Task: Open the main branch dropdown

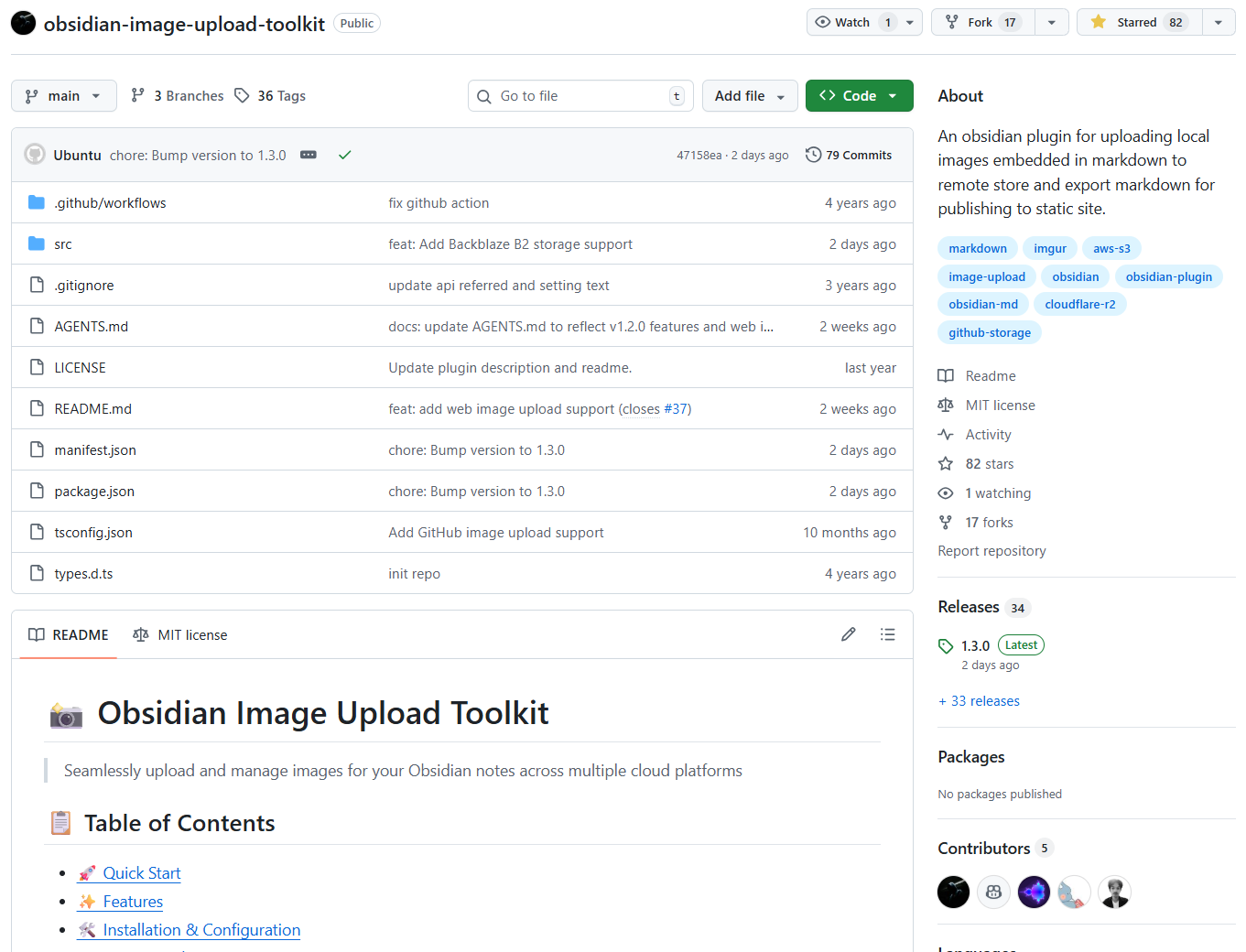Action: pyautogui.click(x=63, y=95)
